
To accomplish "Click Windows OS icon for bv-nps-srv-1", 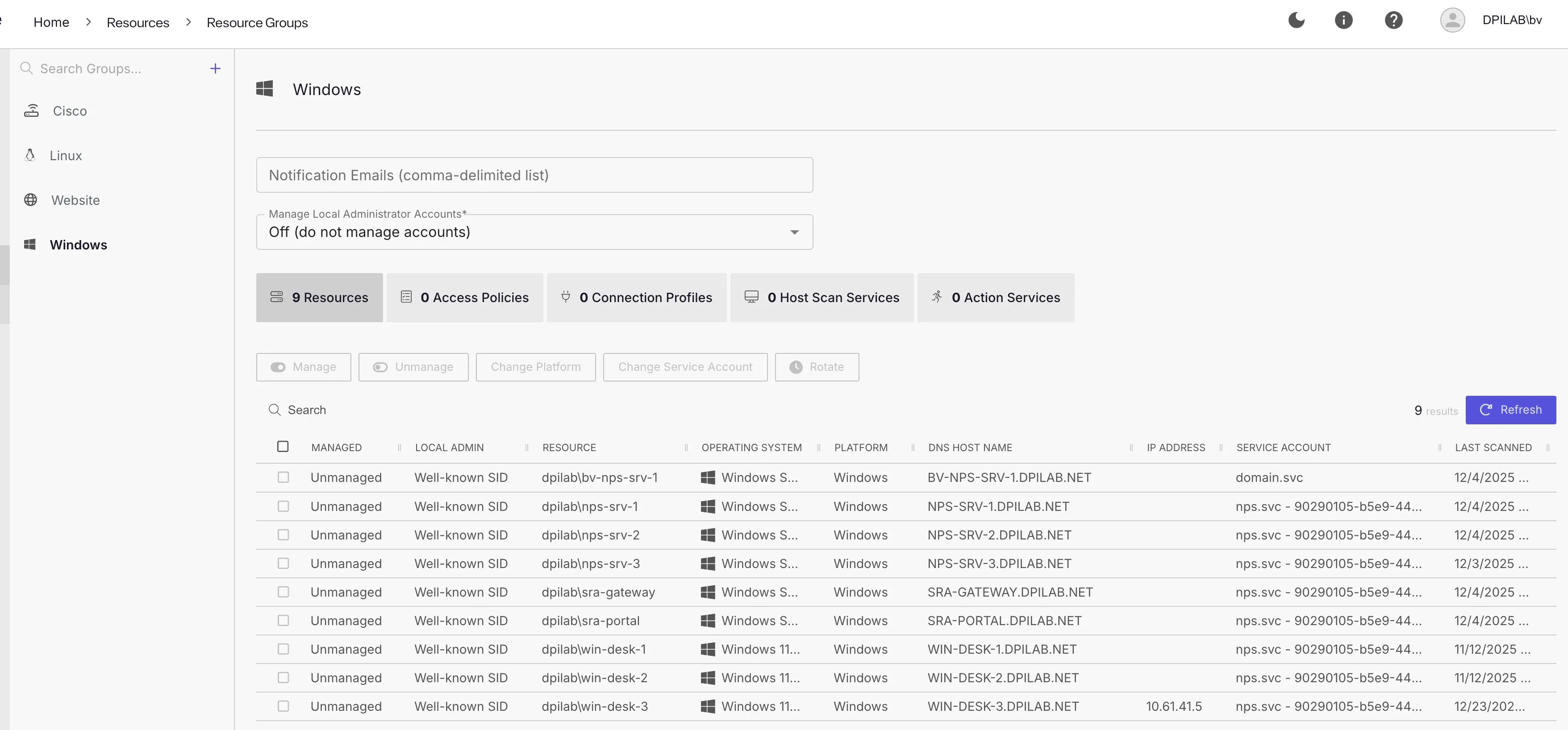I will (x=708, y=477).
